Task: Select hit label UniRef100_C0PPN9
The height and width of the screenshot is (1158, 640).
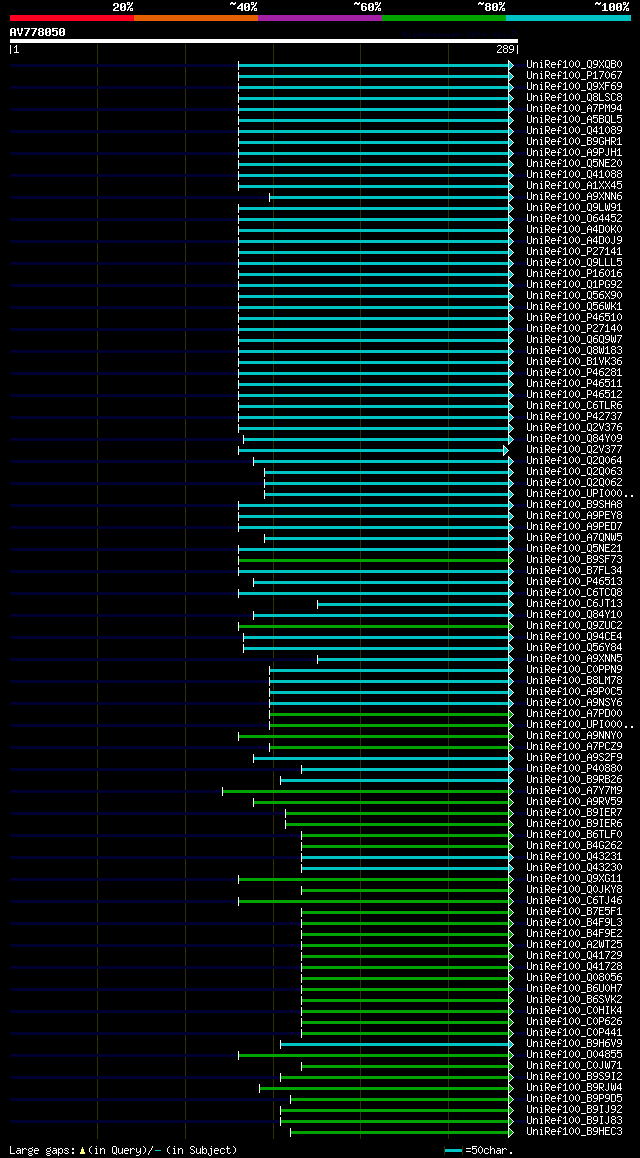Action: click(574, 670)
